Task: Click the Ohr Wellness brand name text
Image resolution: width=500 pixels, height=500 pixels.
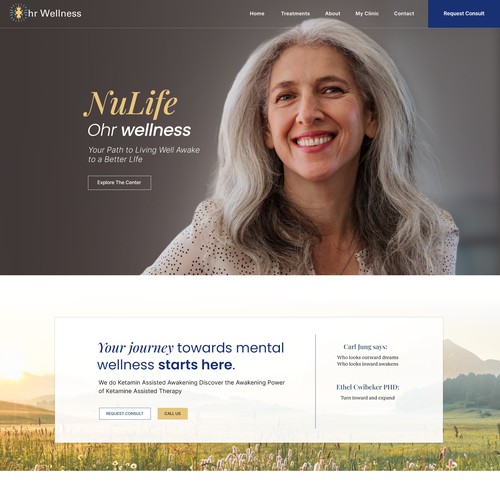Action: tap(55, 14)
